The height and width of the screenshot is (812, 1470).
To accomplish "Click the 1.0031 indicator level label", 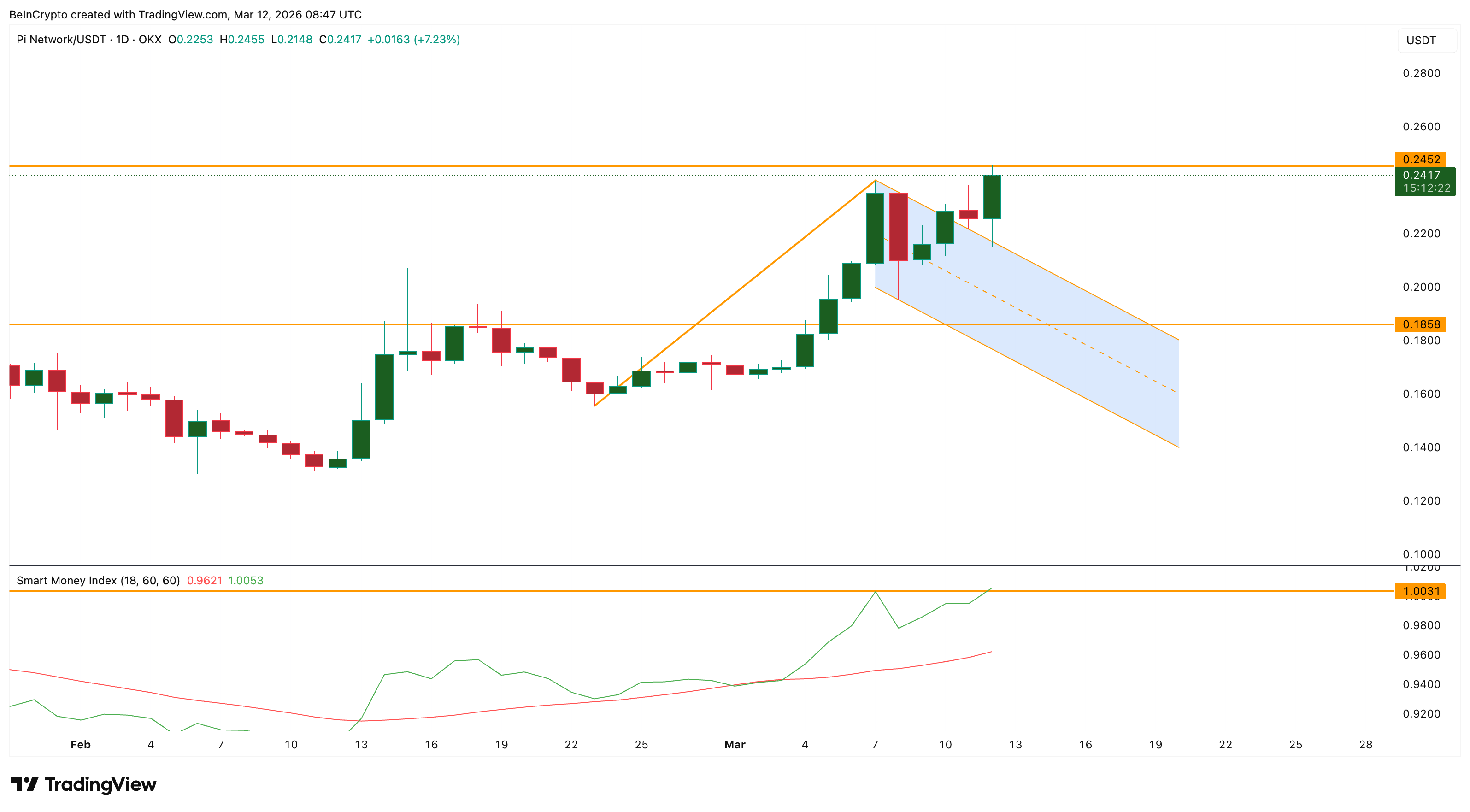I will 1420,591.
